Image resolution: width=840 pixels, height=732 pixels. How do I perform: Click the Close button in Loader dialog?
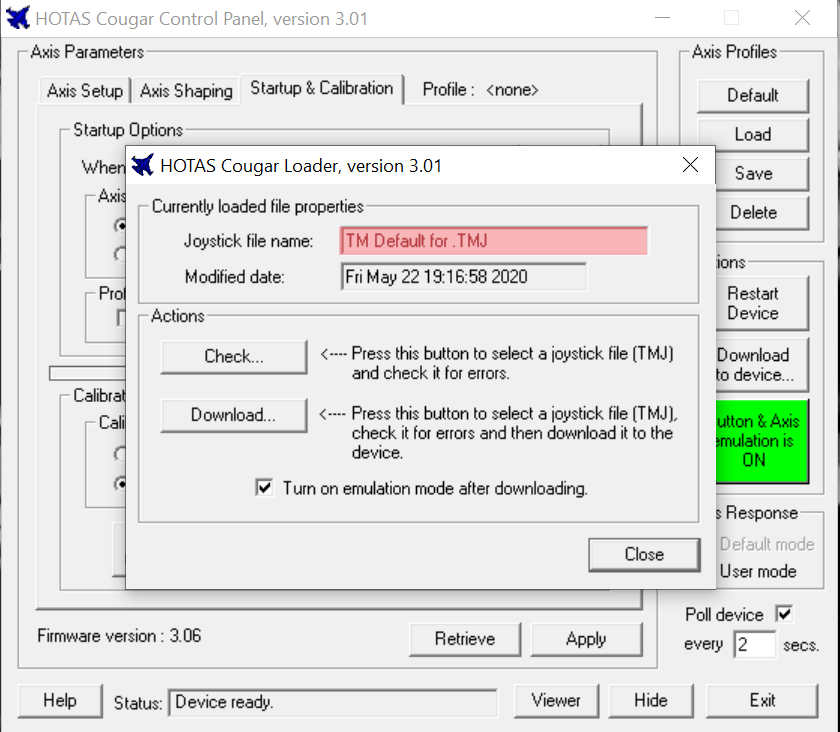coord(644,554)
